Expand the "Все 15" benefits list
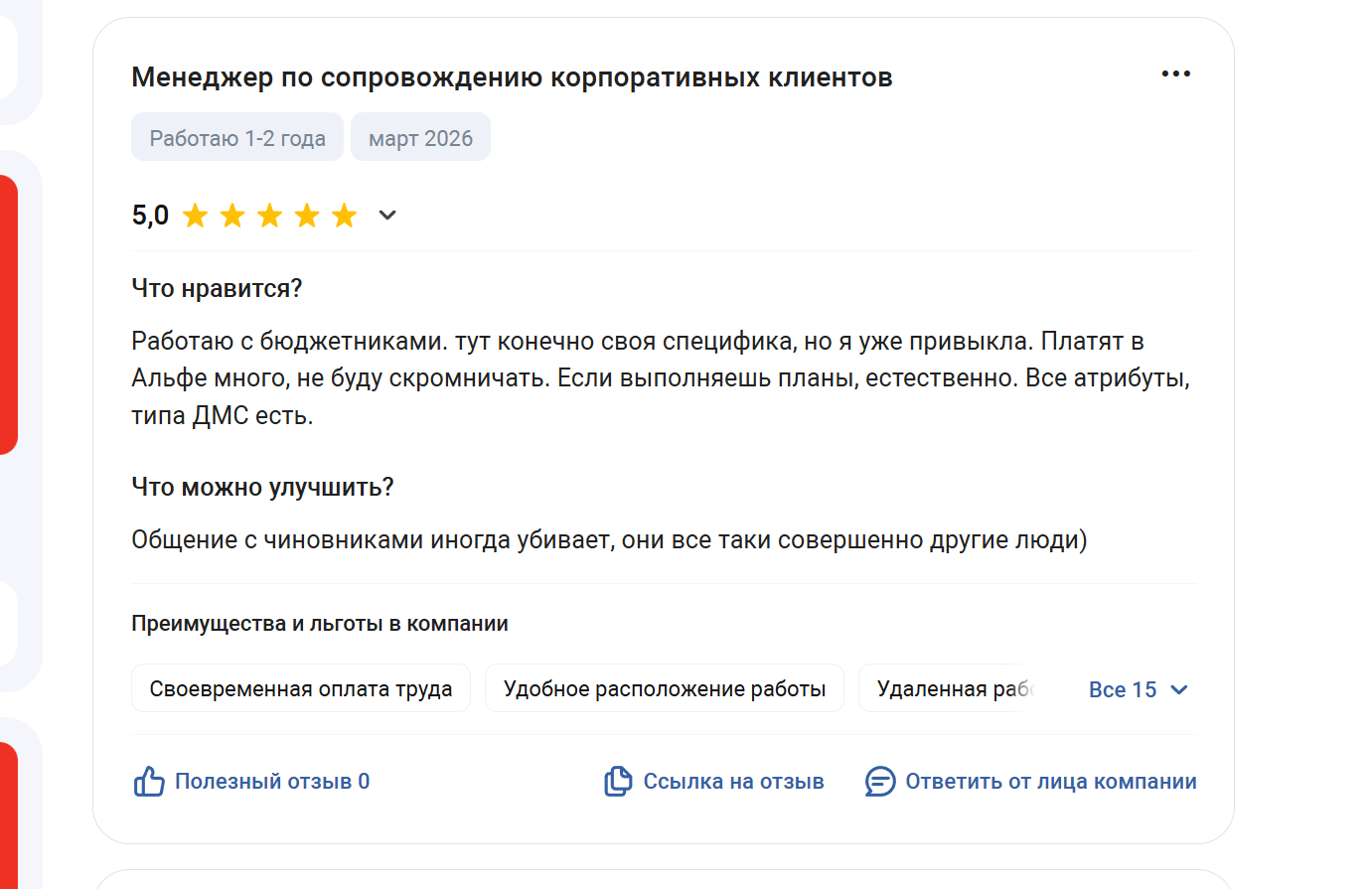The image size is (1372, 889). pos(1123,690)
